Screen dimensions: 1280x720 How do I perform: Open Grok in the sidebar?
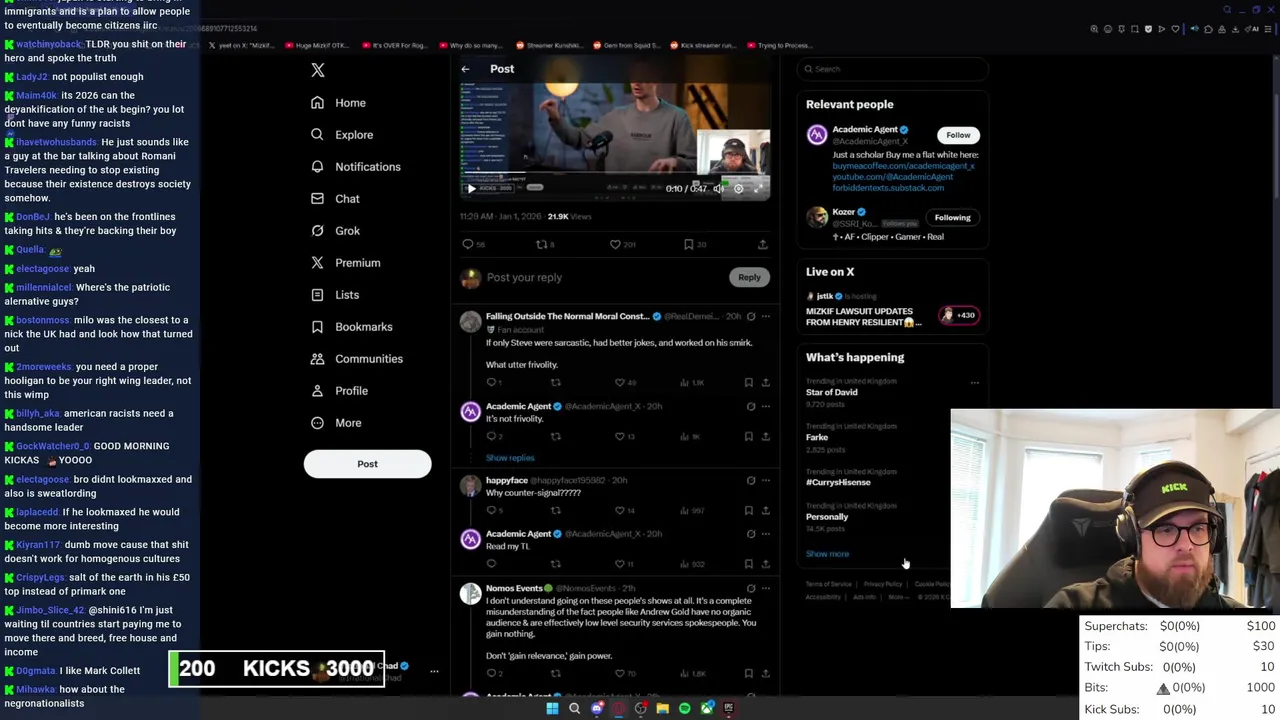pos(335,231)
